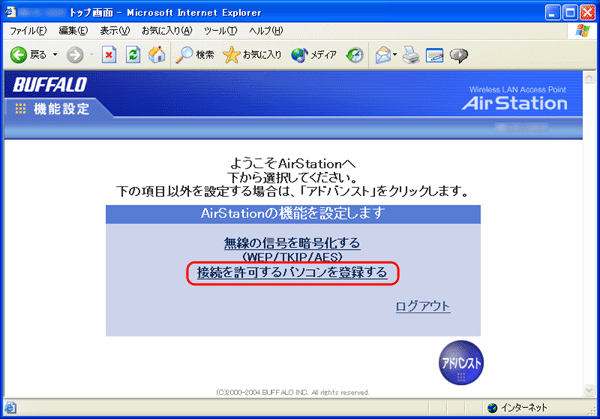Click the Messenger speech bubble icon
This screenshot has width=600, height=419.
pos(459,55)
